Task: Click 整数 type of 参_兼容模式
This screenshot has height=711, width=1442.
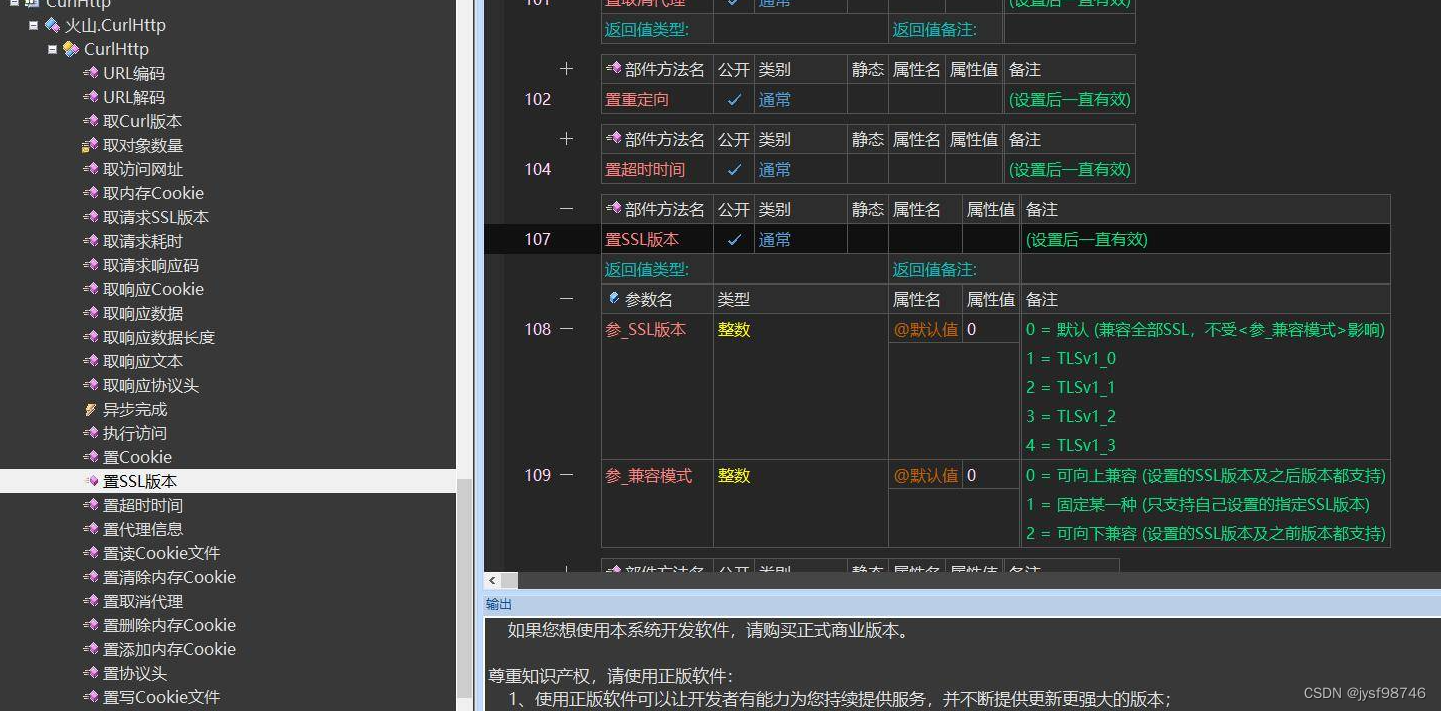Action: pos(734,475)
